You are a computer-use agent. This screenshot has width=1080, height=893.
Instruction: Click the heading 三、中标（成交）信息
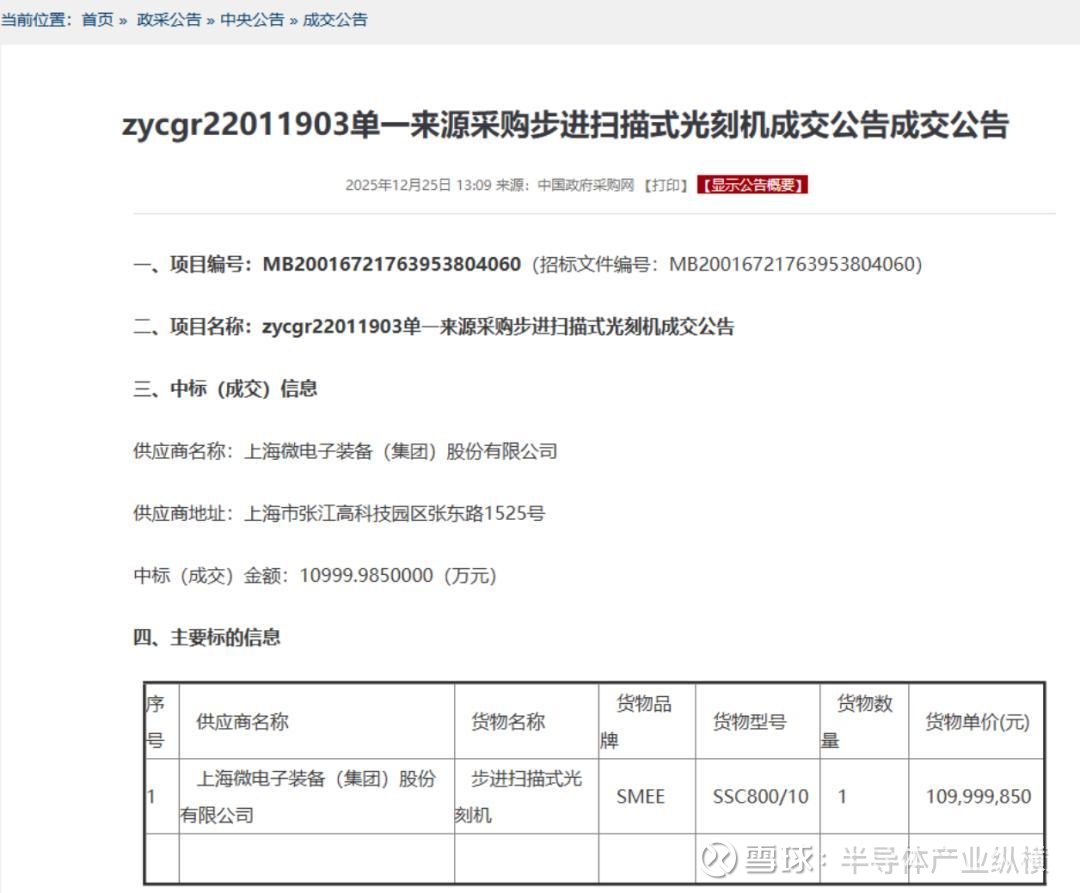pyautogui.click(x=225, y=389)
